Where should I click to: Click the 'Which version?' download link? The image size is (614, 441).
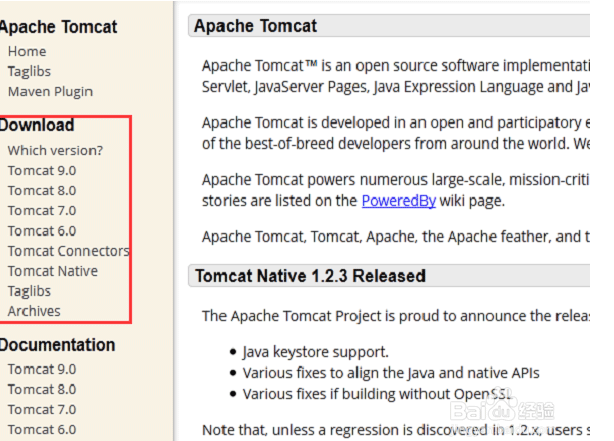(55, 150)
